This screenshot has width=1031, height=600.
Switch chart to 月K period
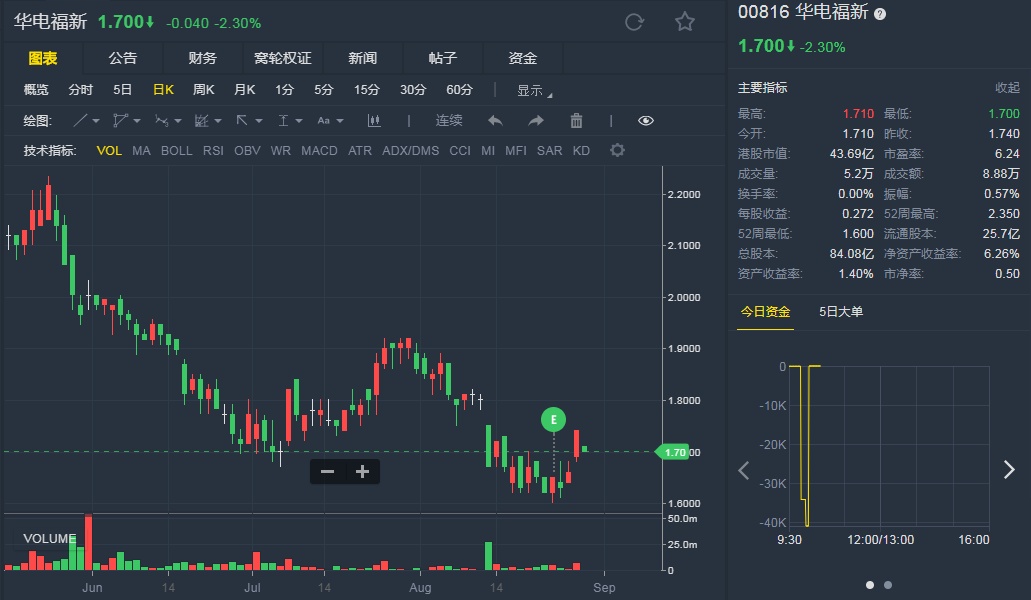[245, 89]
